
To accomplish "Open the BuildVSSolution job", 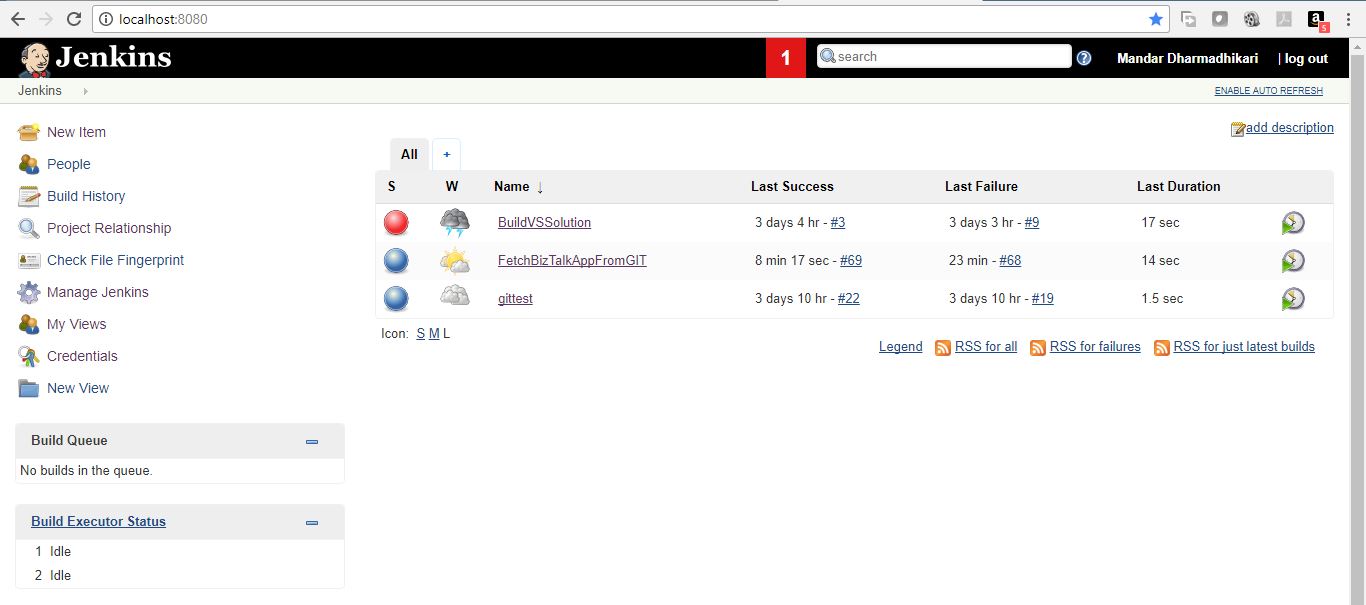I will click(x=544, y=222).
